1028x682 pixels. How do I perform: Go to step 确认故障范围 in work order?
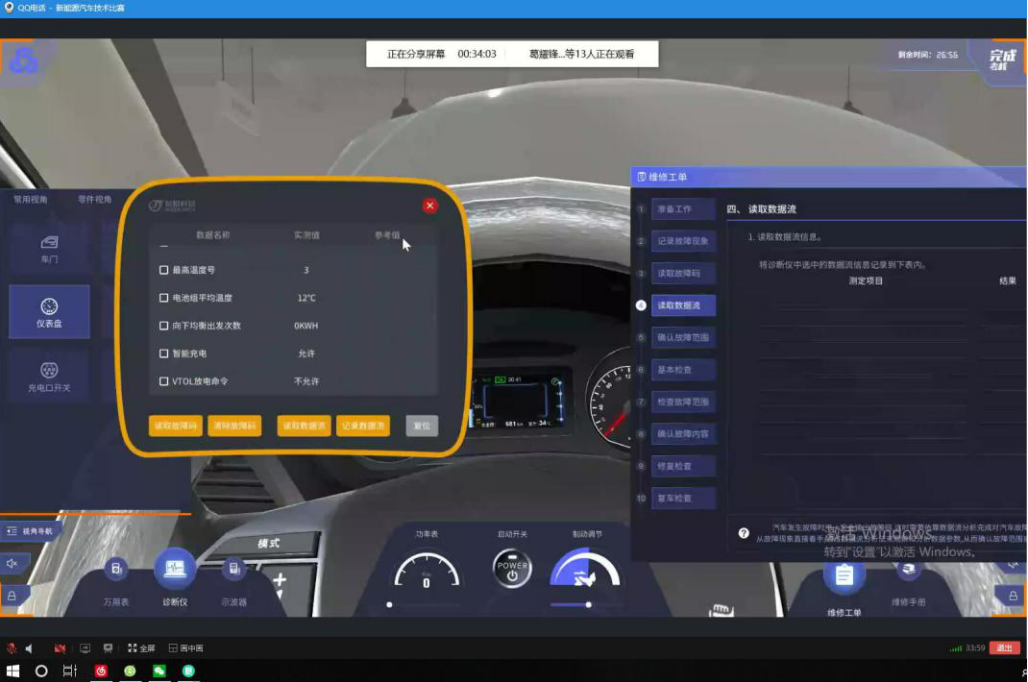coord(683,338)
